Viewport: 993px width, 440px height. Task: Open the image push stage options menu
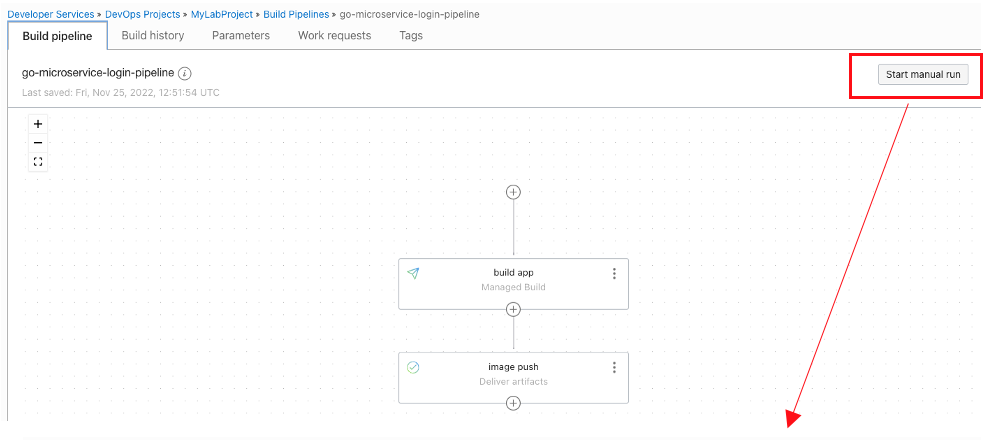pos(614,367)
